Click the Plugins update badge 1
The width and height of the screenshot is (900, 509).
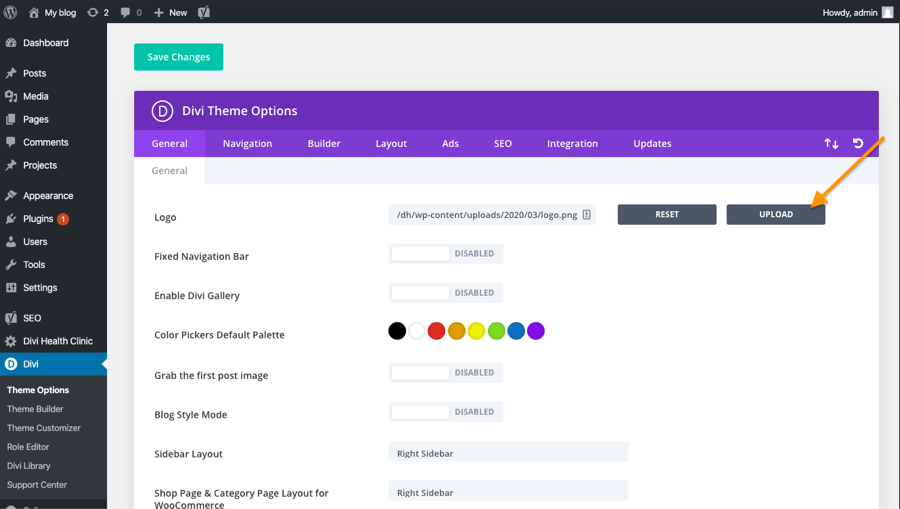[x=63, y=219]
